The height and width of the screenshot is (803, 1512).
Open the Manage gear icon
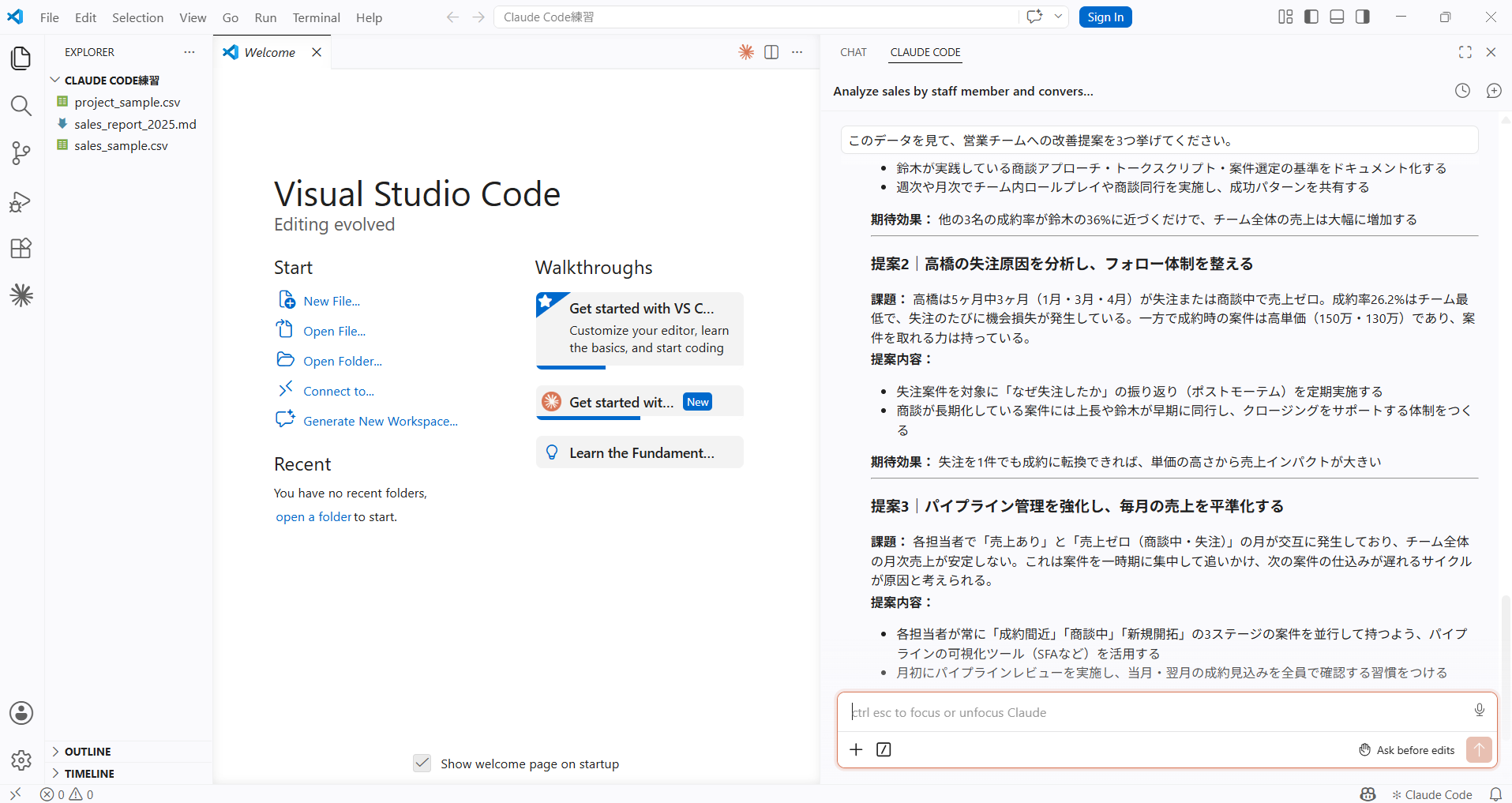[21, 760]
